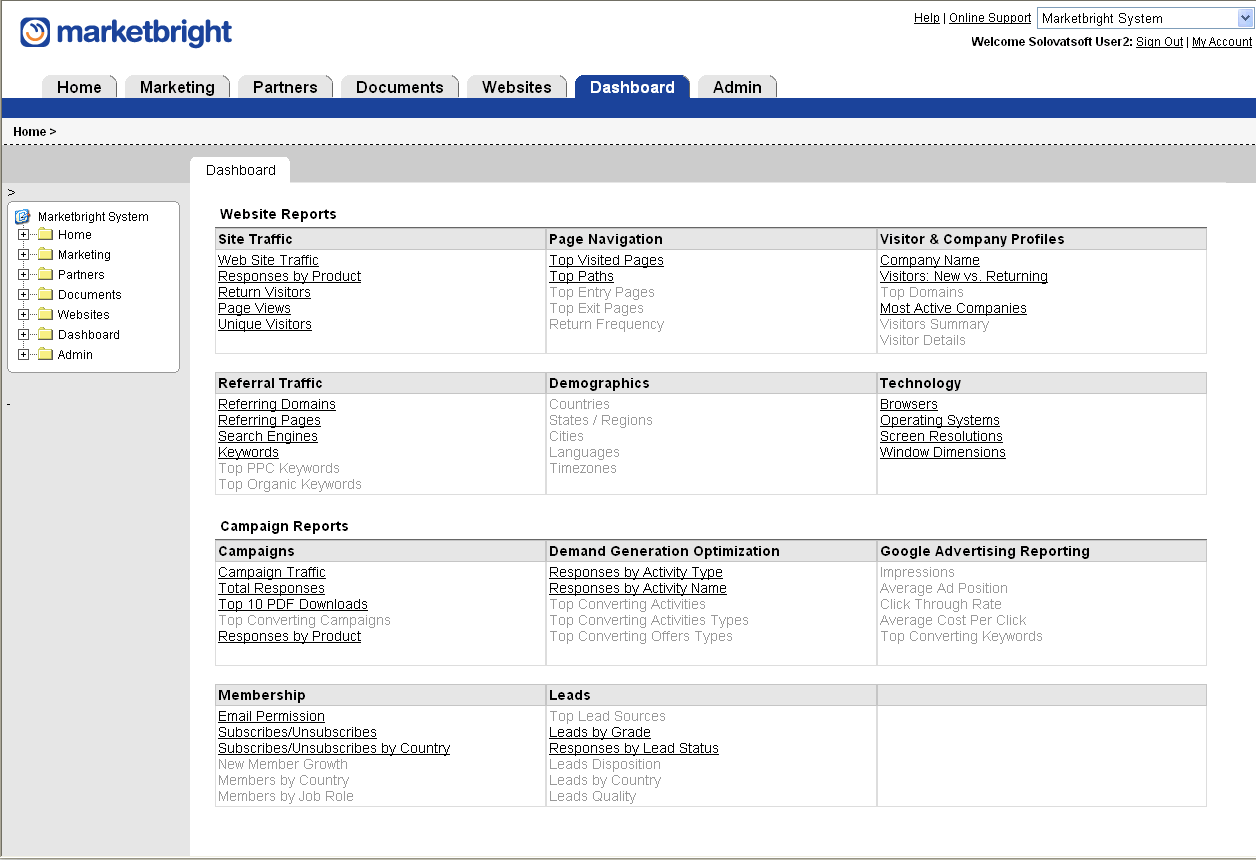
Task: Click the Websites folder icon in tree
Action: point(45,315)
